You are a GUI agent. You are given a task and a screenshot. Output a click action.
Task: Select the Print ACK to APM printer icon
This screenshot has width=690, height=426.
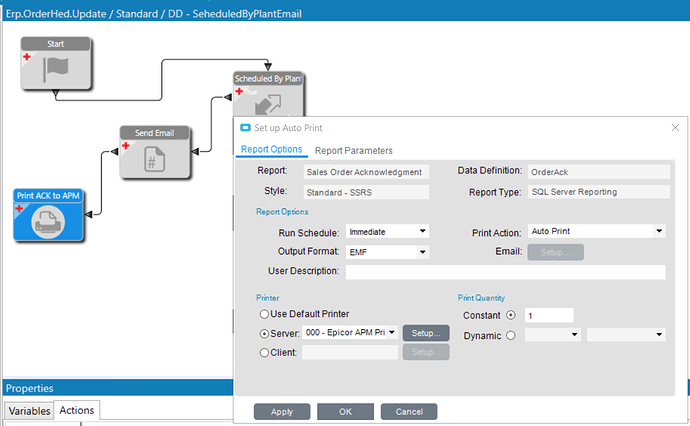pyautogui.click(x=48, y=222)
